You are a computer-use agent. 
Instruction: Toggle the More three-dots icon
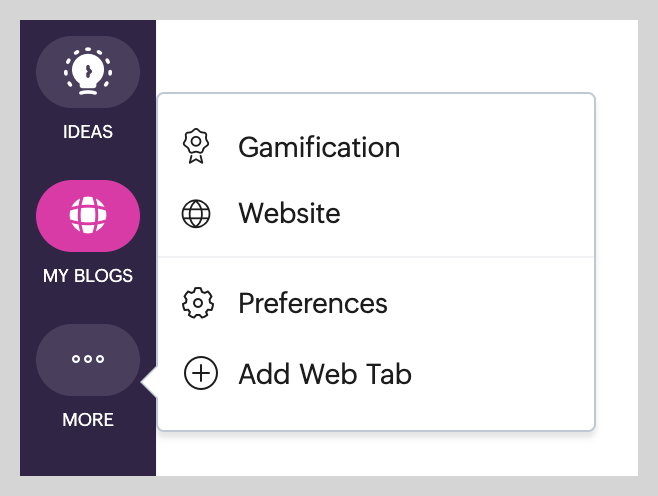coord(88,359)
